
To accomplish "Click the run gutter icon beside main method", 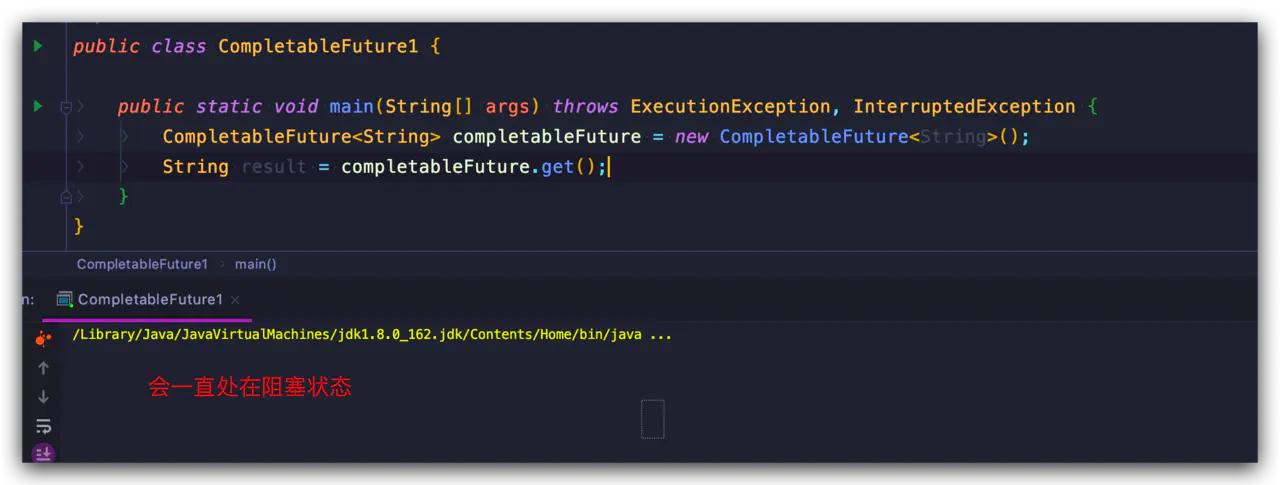I will pos(38,106).
